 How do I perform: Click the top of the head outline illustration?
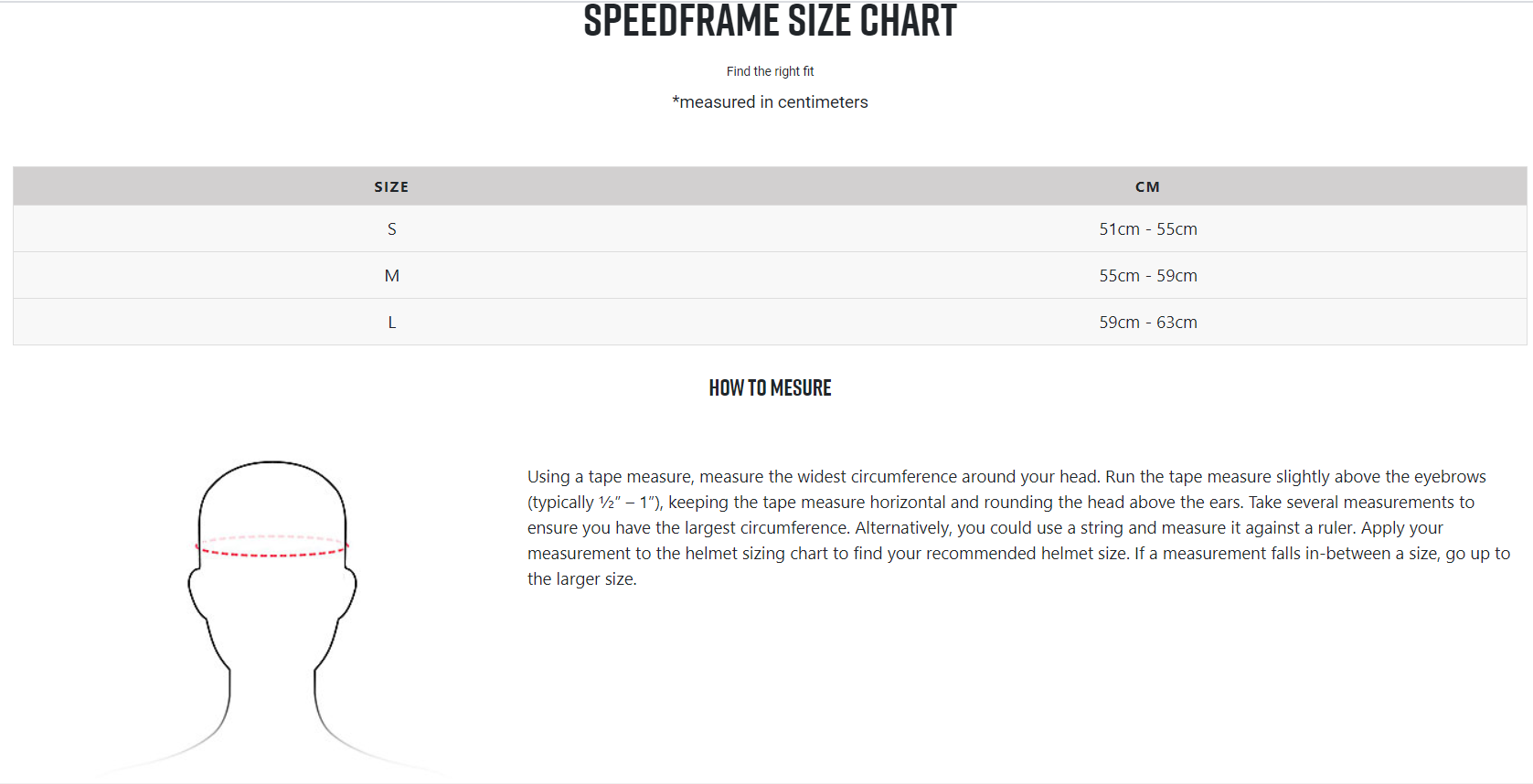tap(272, 463)
